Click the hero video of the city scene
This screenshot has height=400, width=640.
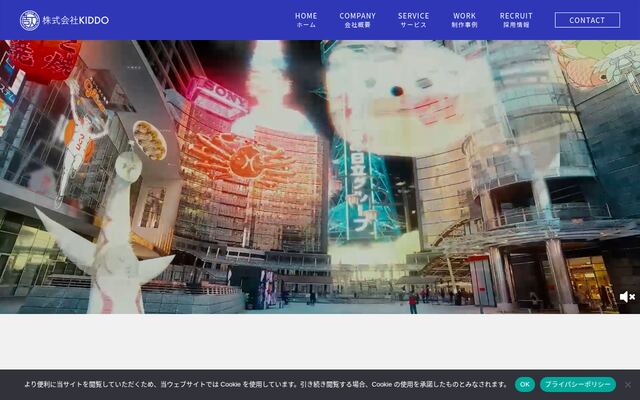point(320,177)
